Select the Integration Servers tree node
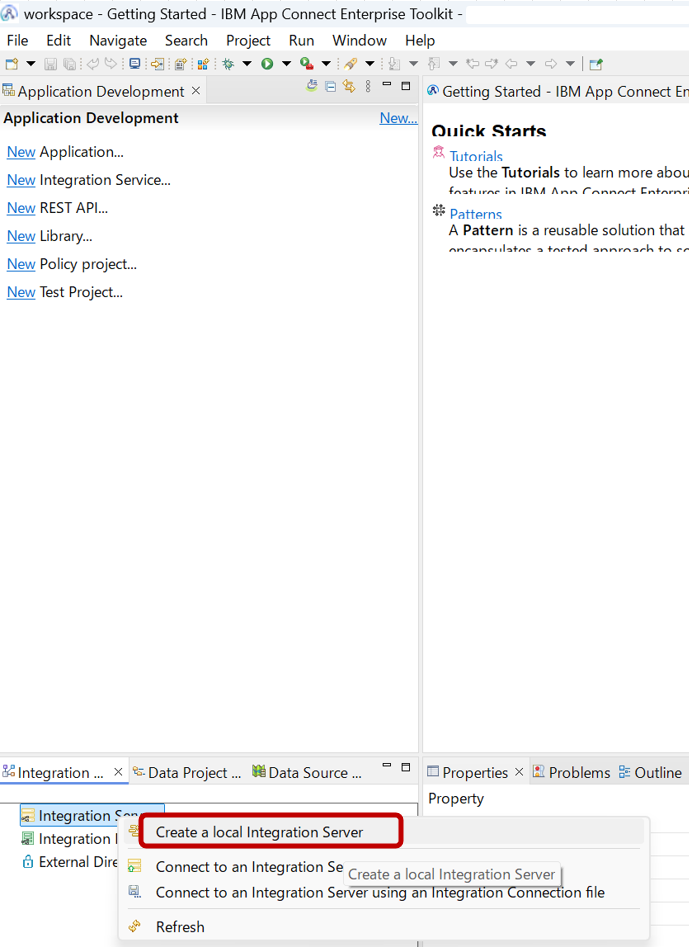689x947 pixels. point(92,815)
